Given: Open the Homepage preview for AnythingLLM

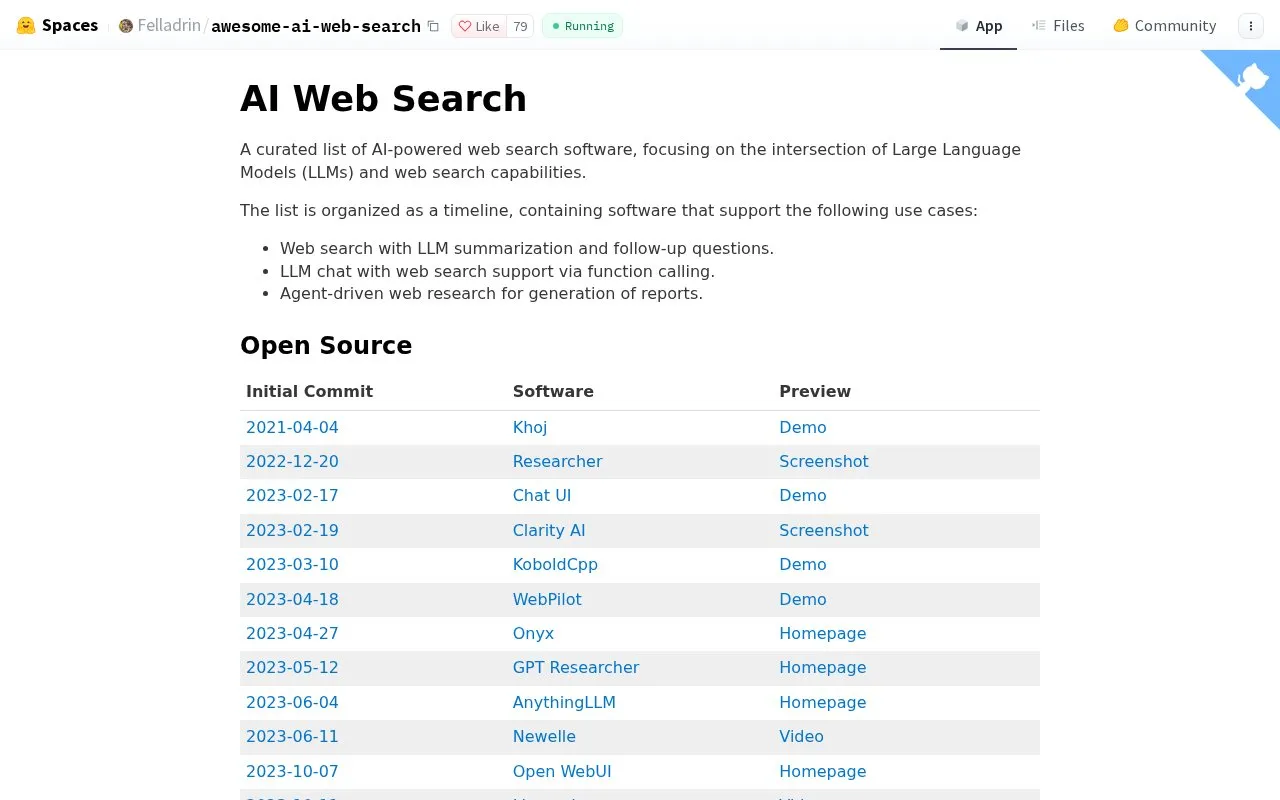Looking at the screenshot, I should [x=823, y=702].
